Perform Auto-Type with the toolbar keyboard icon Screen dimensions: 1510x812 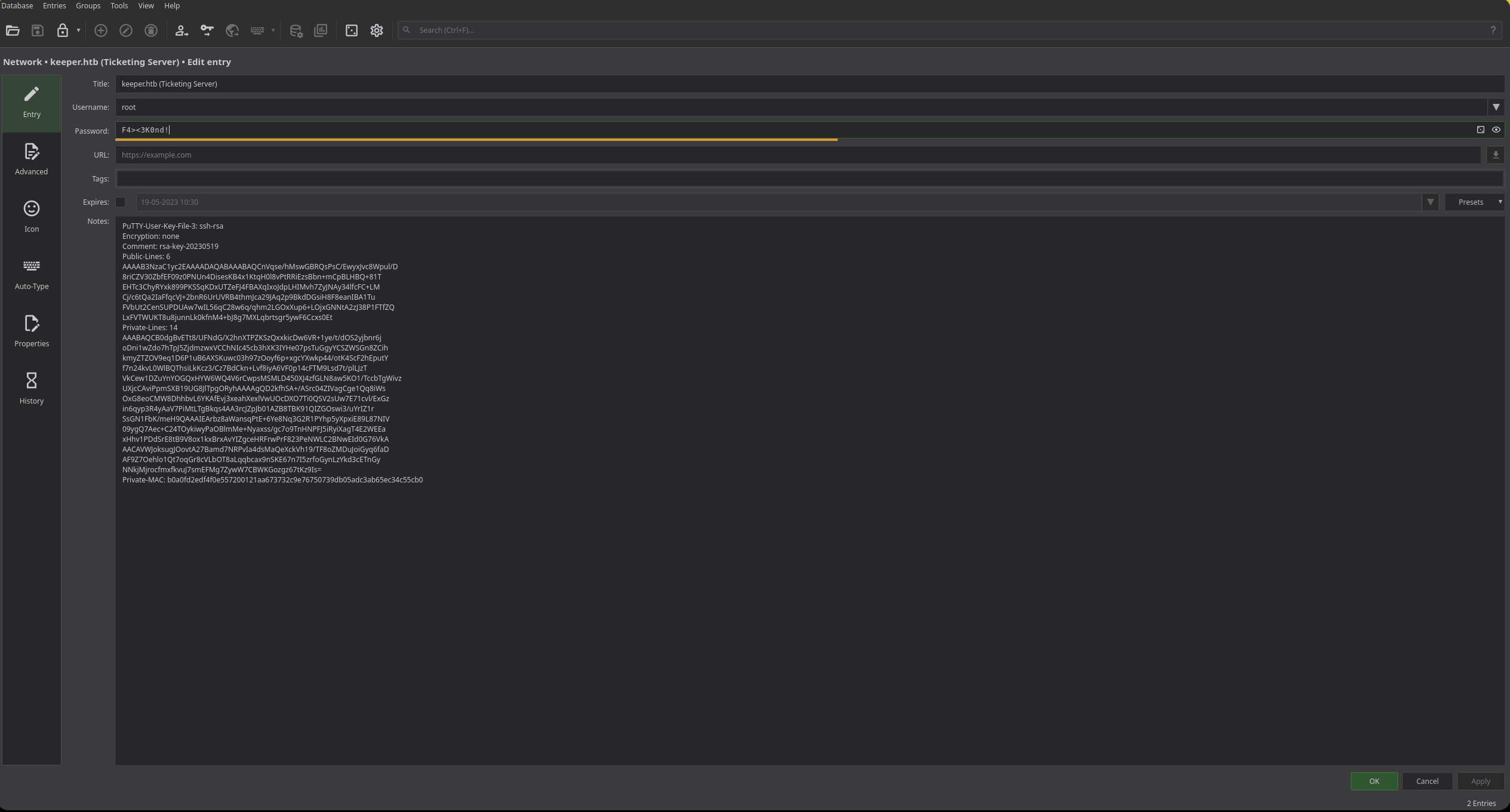point(257,30)
